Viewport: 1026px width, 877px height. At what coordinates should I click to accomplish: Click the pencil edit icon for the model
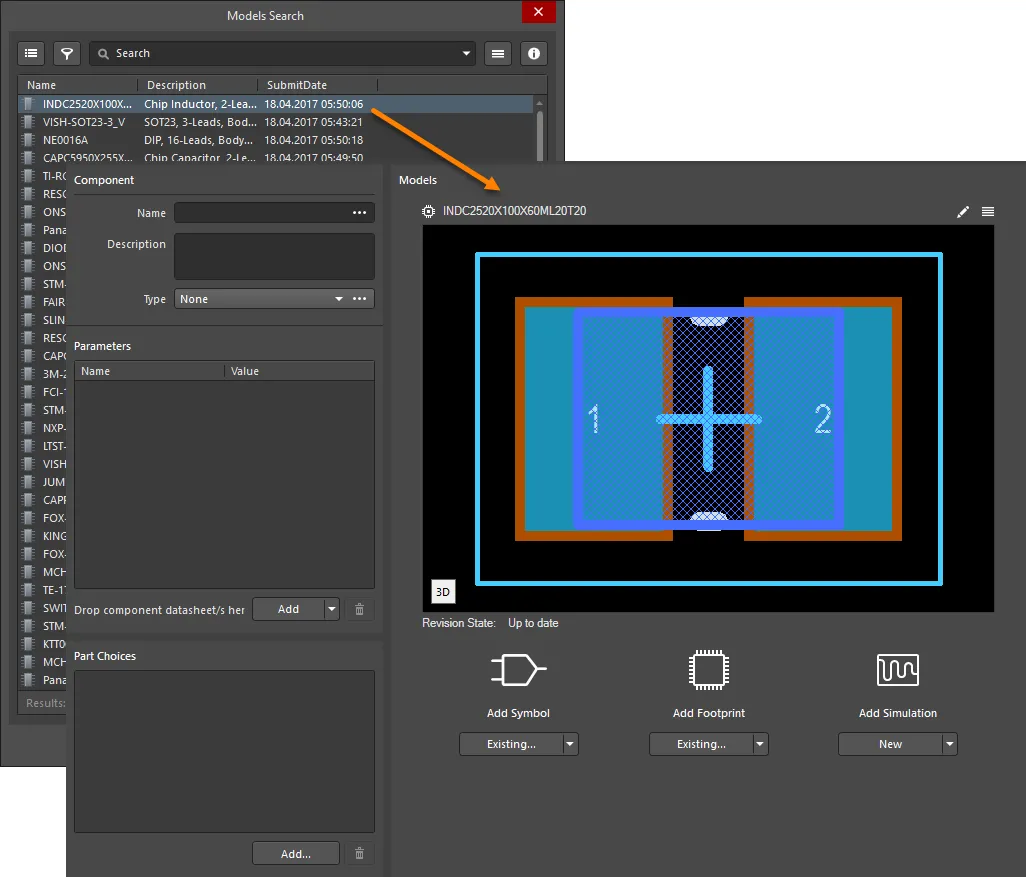(x=963, y=212)
